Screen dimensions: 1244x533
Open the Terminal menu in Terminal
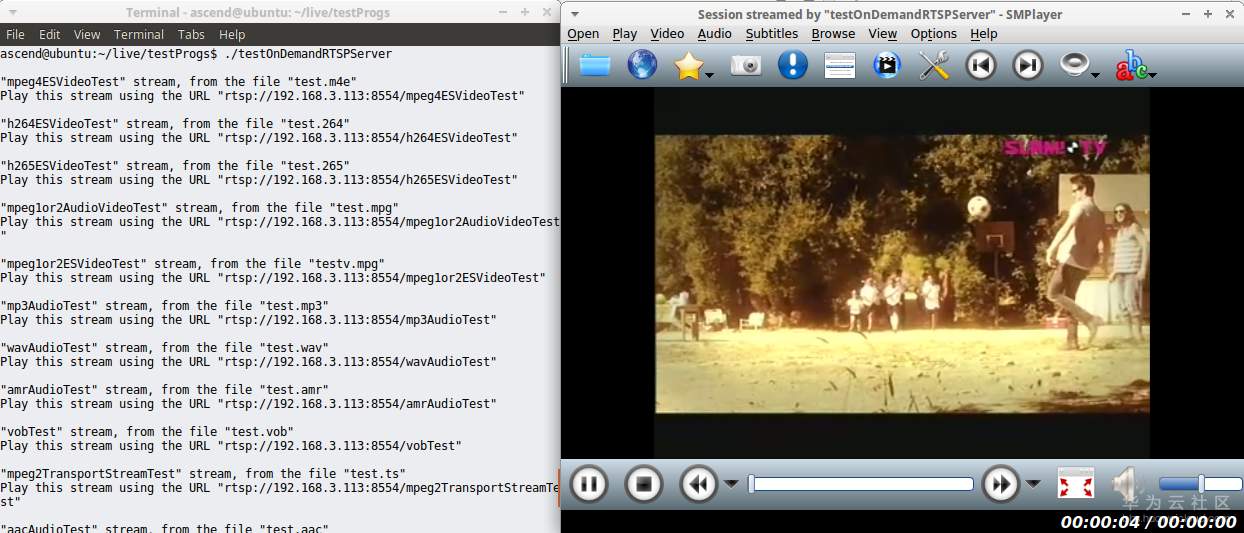(139, 34)
